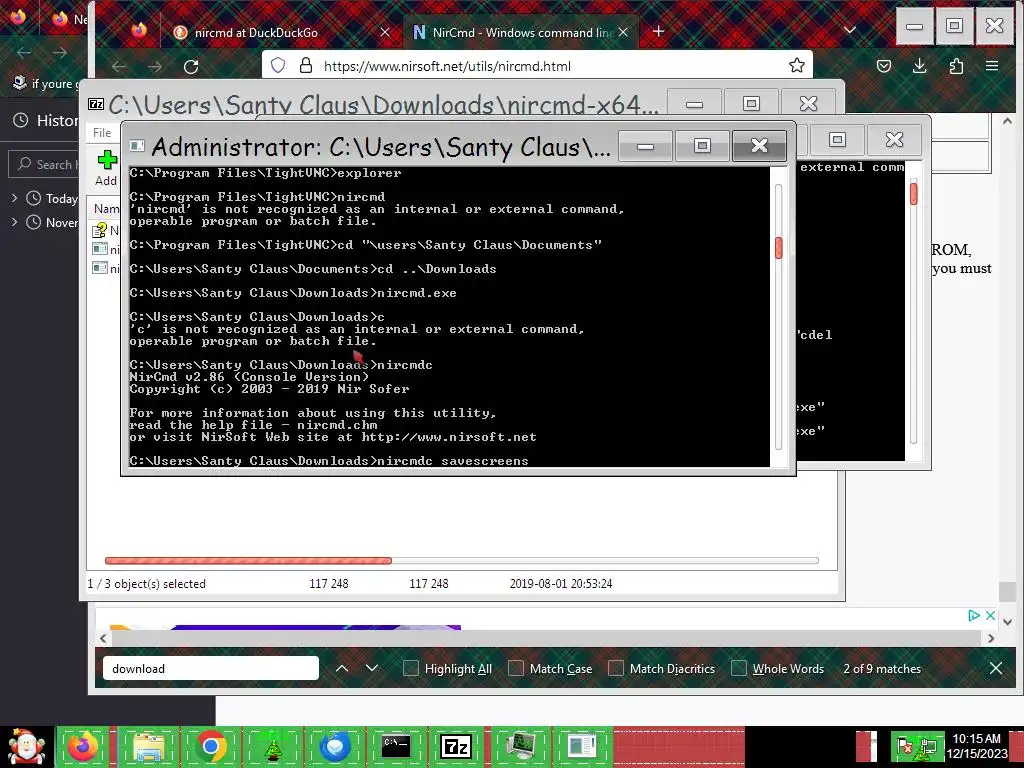Go to next find match
1024x768 pixels.
point(372,668)
